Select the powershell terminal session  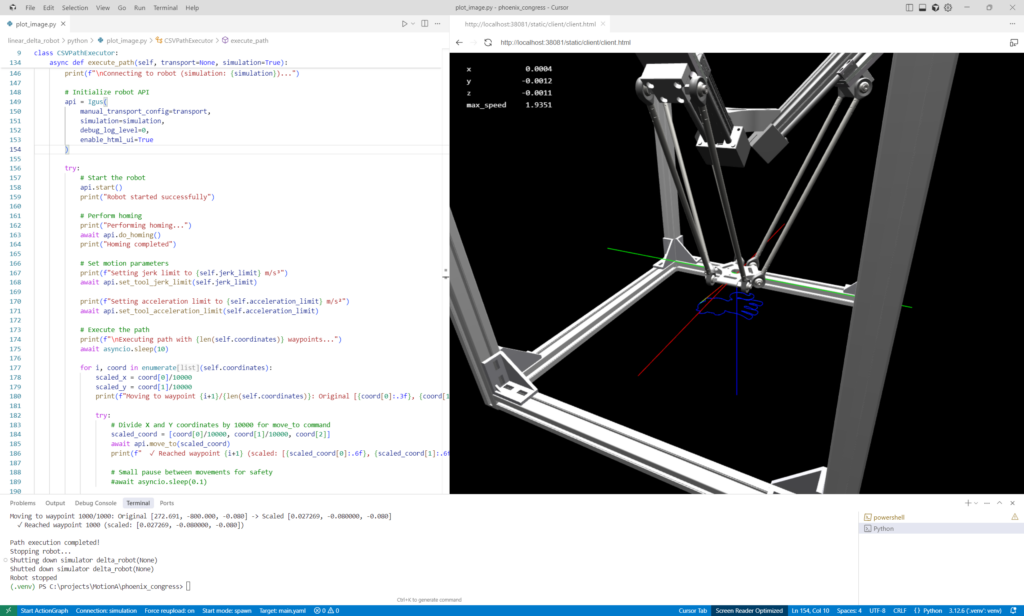point(888,517)
